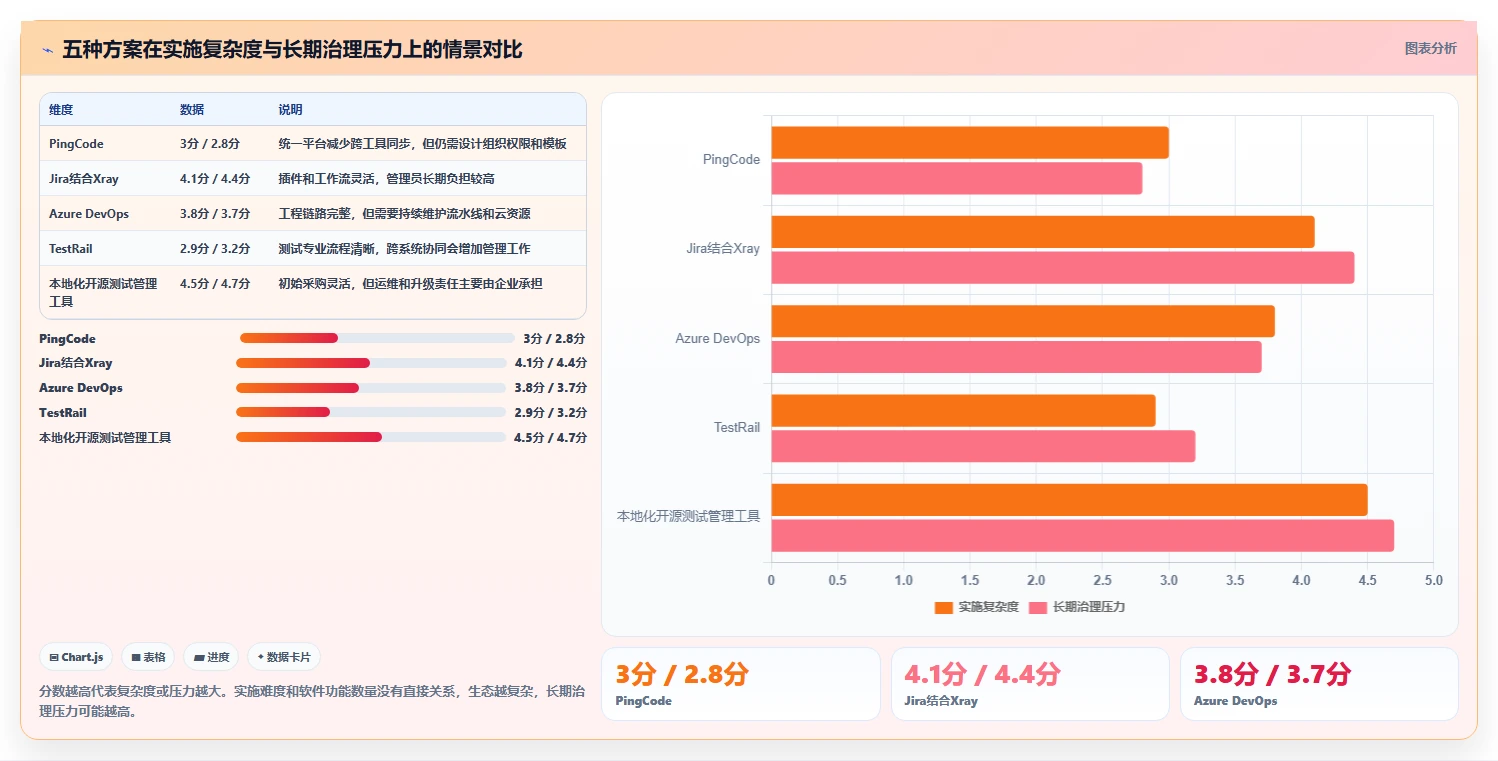Image resolution: width=1498 pixels, height=761 pixels.
Task: Click the 3分 / 2.8分 table cell
Action: click(x=210, y=144)
